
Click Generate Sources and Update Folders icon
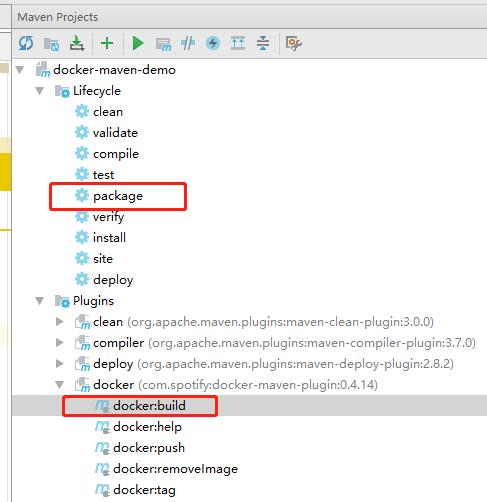coord(52,44)
